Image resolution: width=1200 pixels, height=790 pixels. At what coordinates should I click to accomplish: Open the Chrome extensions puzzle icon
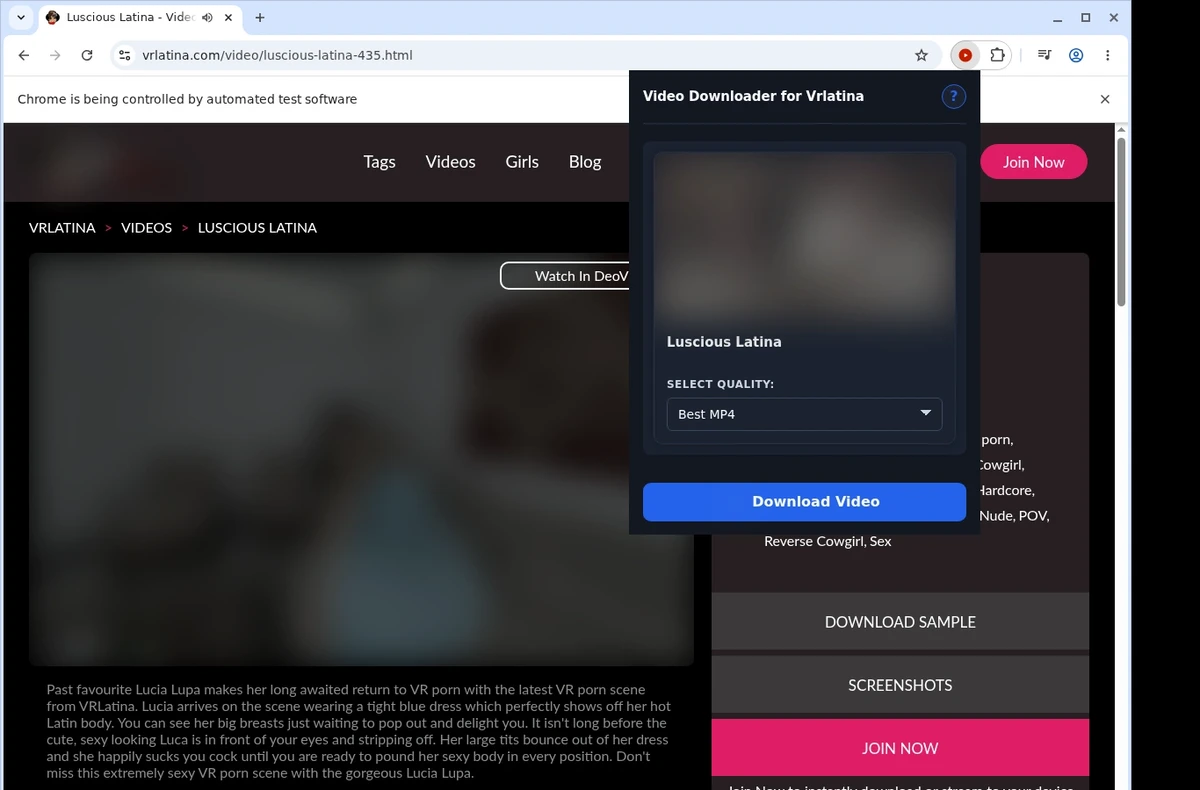(x=997, y=56)
